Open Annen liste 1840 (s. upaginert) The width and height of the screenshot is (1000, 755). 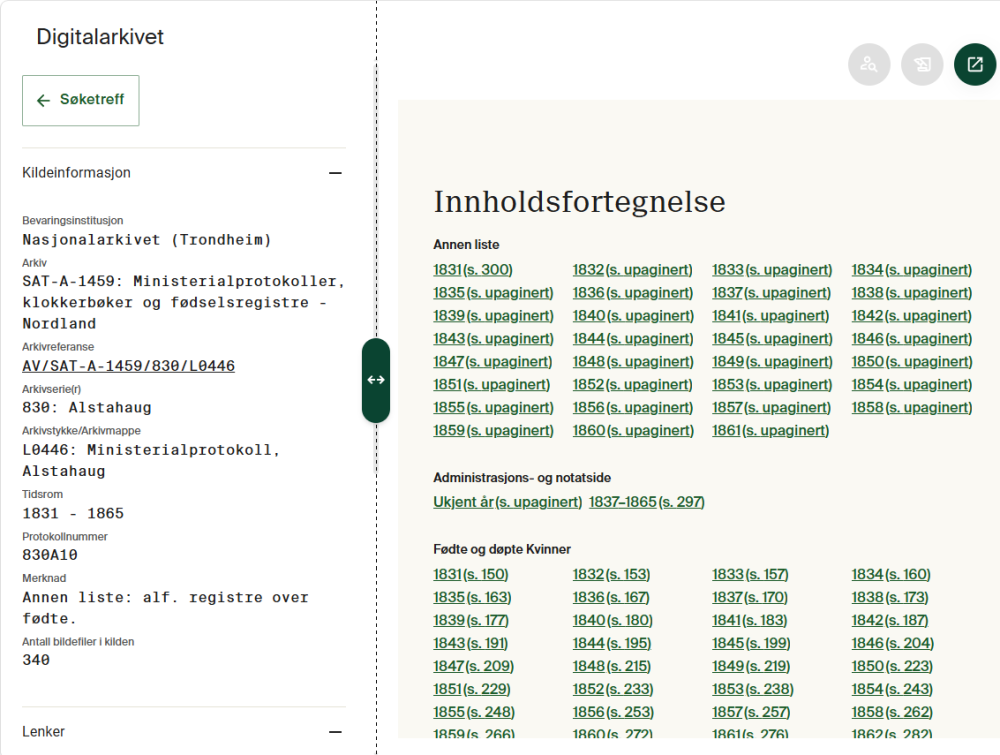point(633,316)
